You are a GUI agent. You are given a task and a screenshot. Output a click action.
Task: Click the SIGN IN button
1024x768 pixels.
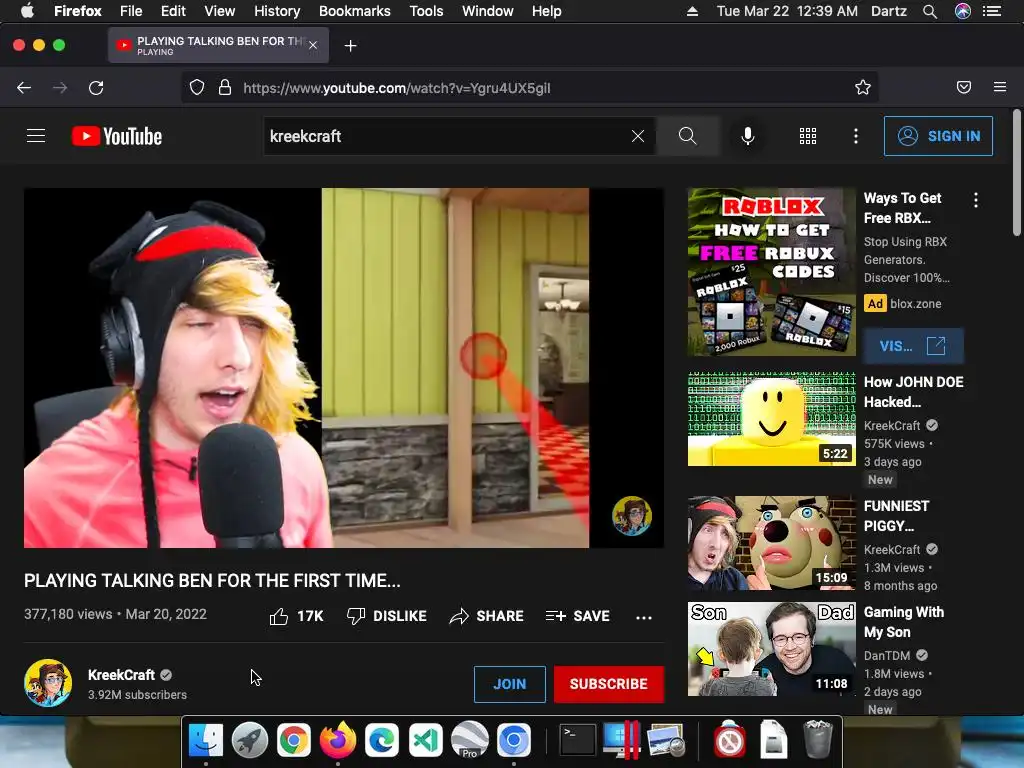pyautogui.click(x=938, y=136)
